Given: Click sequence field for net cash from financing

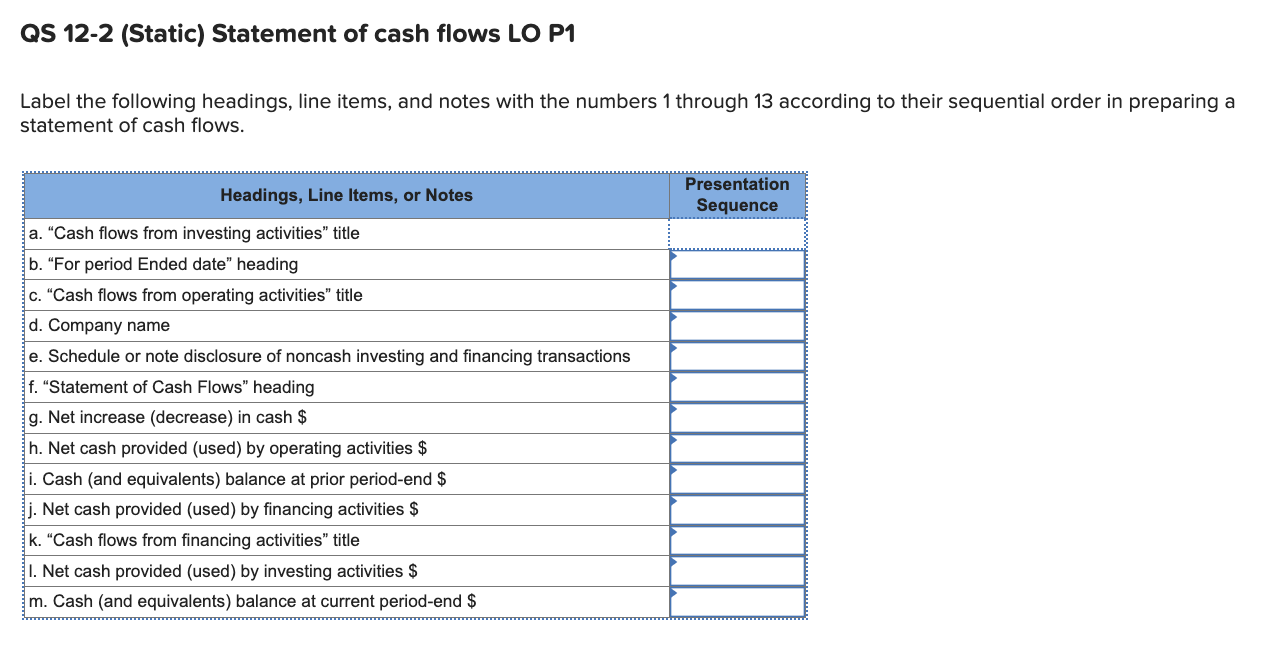Looking at the screenshot, I should tap(737, 509).
